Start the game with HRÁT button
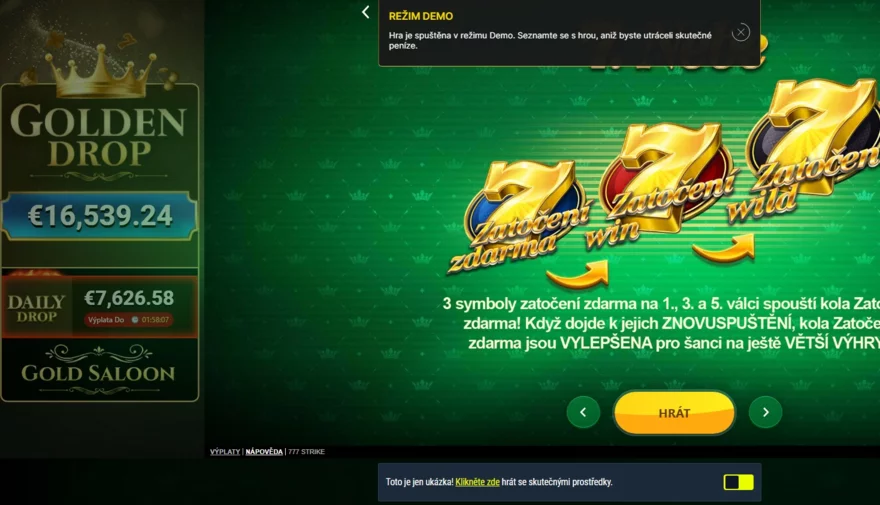880x505 pixels. tap(674, 413)
